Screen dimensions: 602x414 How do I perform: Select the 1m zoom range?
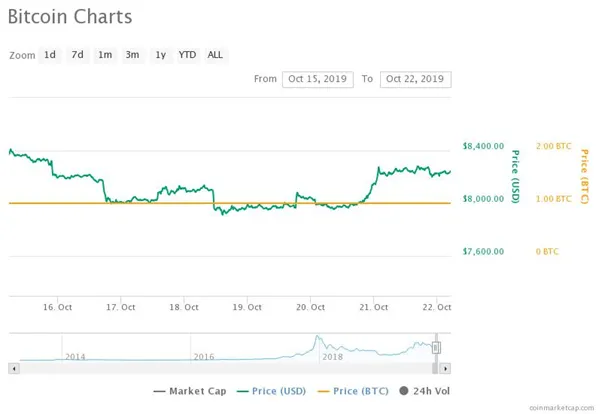[x=105, y=55]
